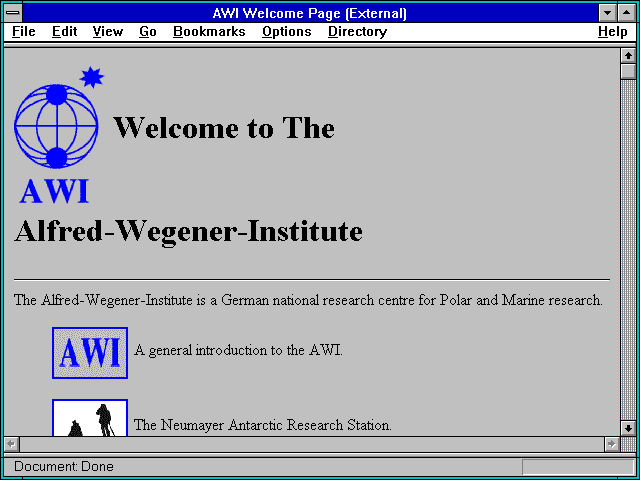
Task: Click 'A general introduction to the AWI.' text
Action: (238, 351)
